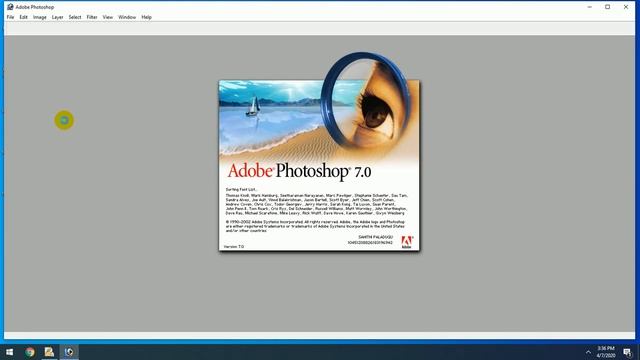Click the sailboat in the splash image
The width and height of the screenshot is (640, 360).
[x=253, y=106]
